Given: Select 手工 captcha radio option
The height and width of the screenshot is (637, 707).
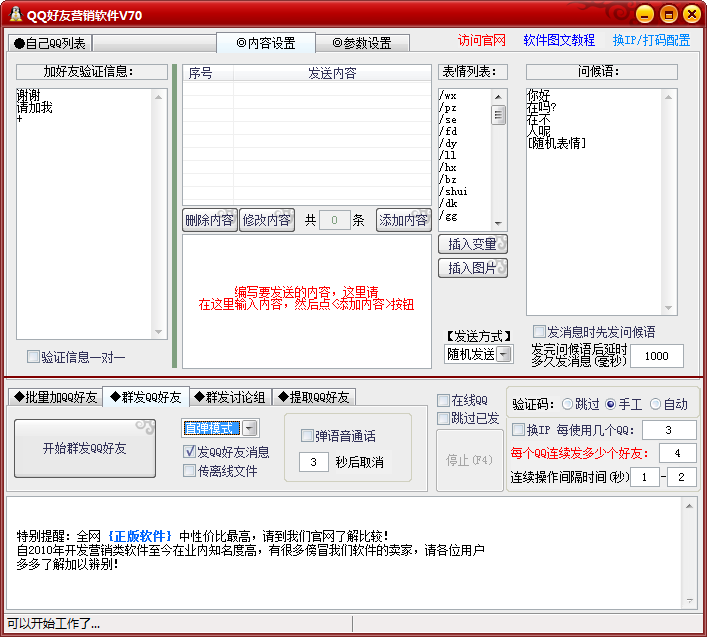Looking at the screenshot, I should (x=611, y=404).
